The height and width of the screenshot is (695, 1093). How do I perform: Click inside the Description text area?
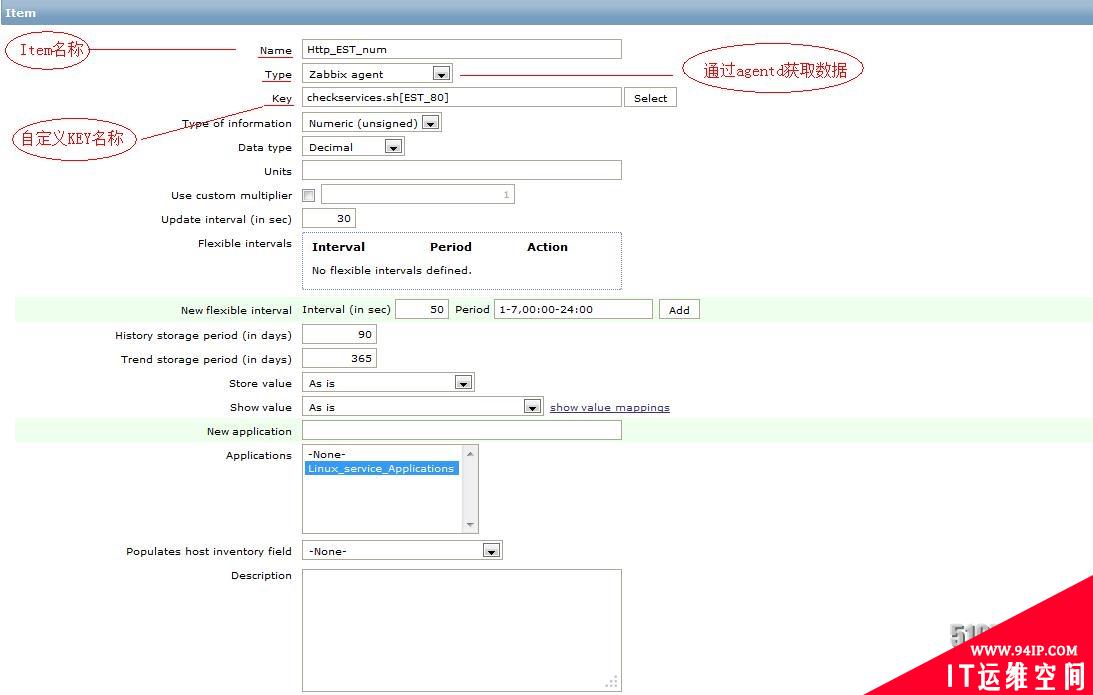click(x=461, y=630)
